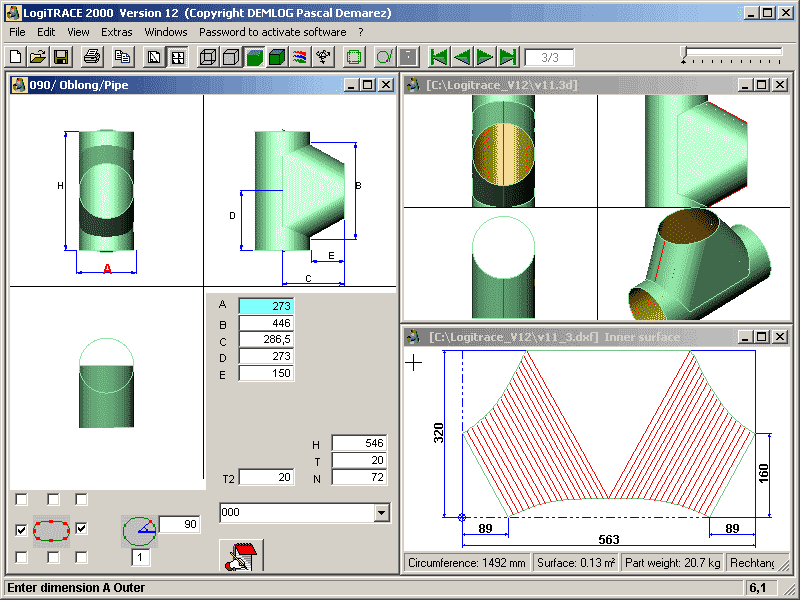Go to the first page with the green arrow
Viewport: 800px width, 600px height.
(x=438, y=57)
